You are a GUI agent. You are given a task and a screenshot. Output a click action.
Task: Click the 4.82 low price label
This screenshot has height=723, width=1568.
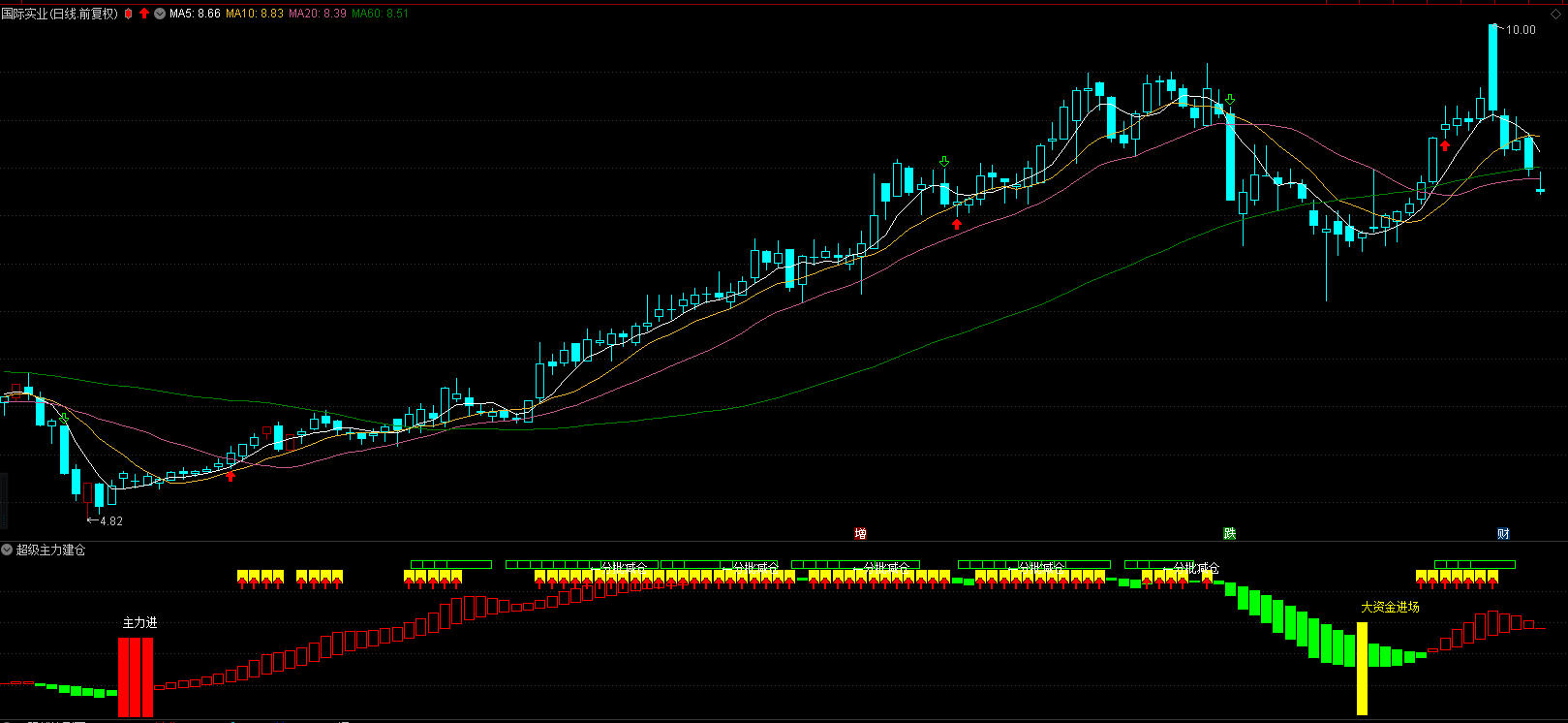[x=111, y=520]
